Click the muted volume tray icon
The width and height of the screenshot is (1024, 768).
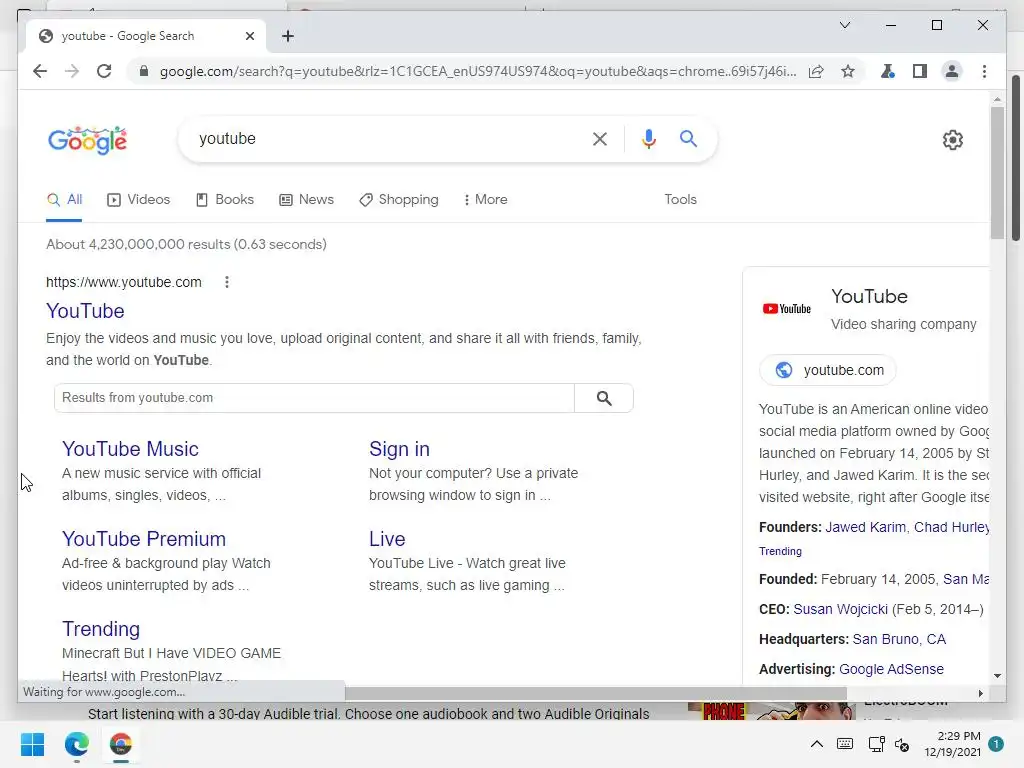tap(902, 744)
